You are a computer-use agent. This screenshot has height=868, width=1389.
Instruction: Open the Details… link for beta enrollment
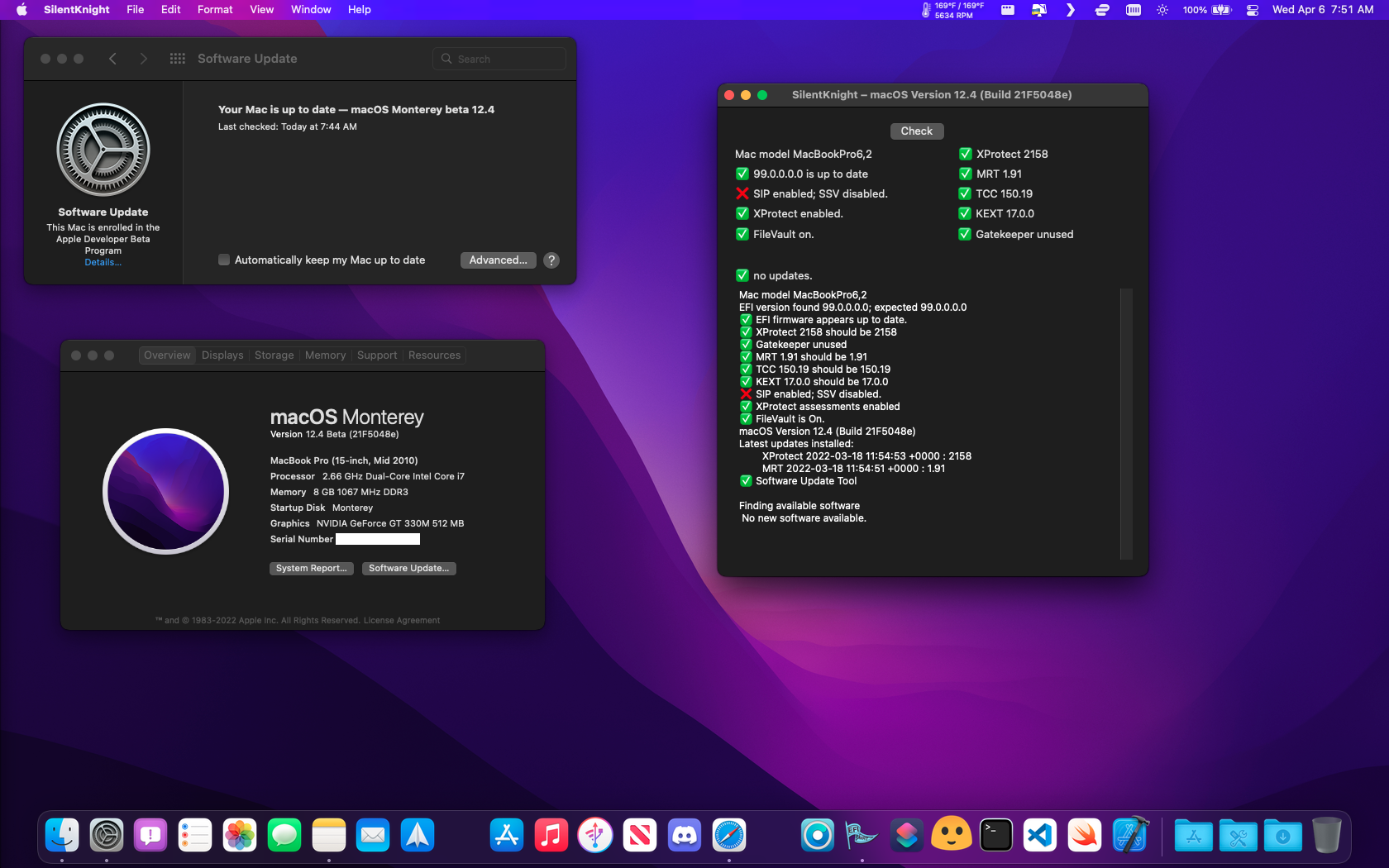(103, 262)
